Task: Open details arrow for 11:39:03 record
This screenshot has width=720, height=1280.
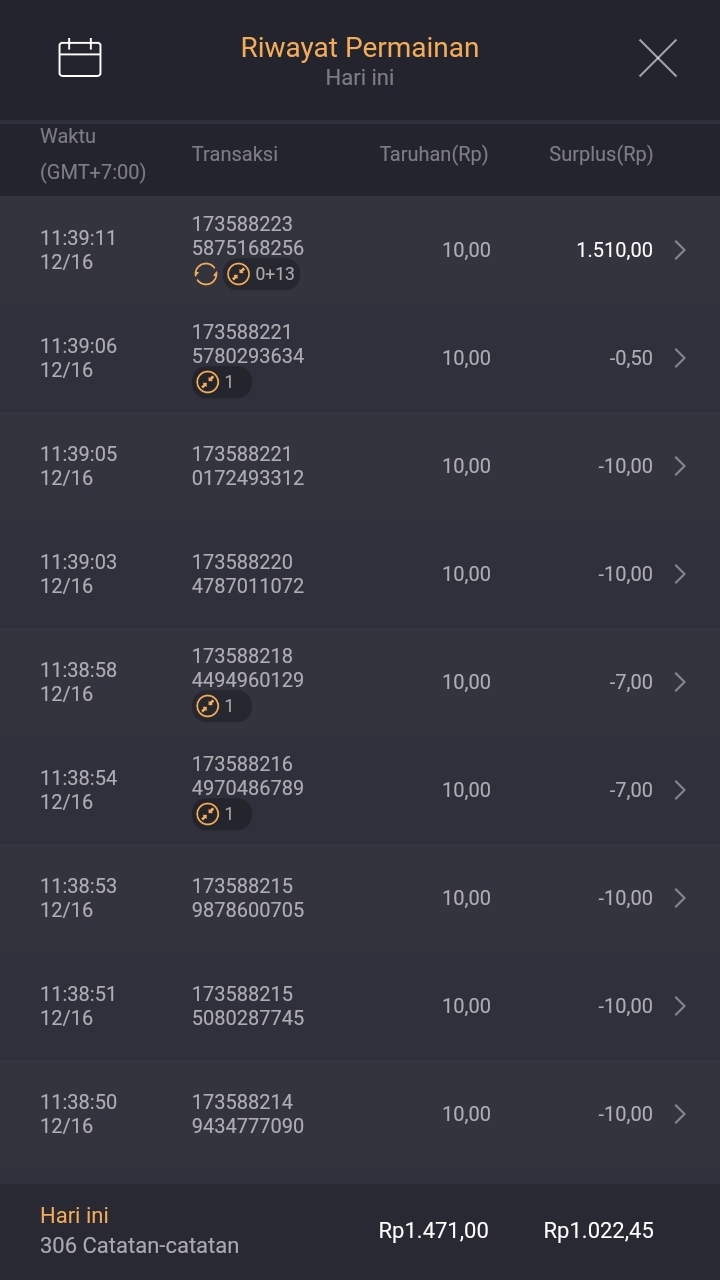Action: click(x=680, y=574)
